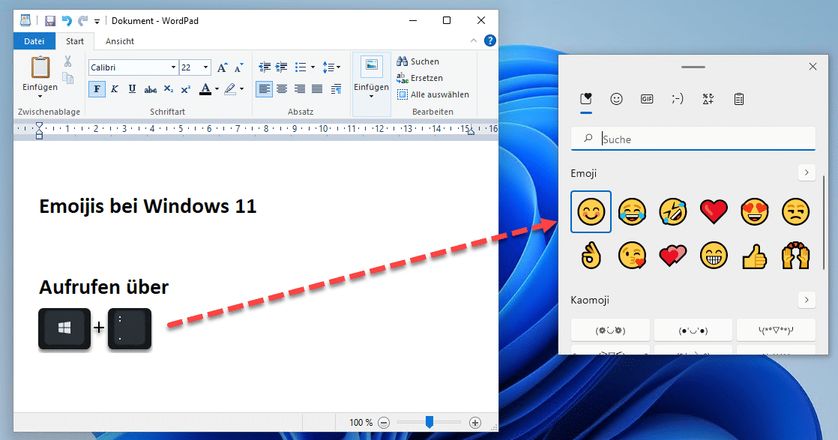The height and width of the screenshot is (440, 838).
Task: Click the Einfügen clipboard paste icon
Action: (40, 67)
